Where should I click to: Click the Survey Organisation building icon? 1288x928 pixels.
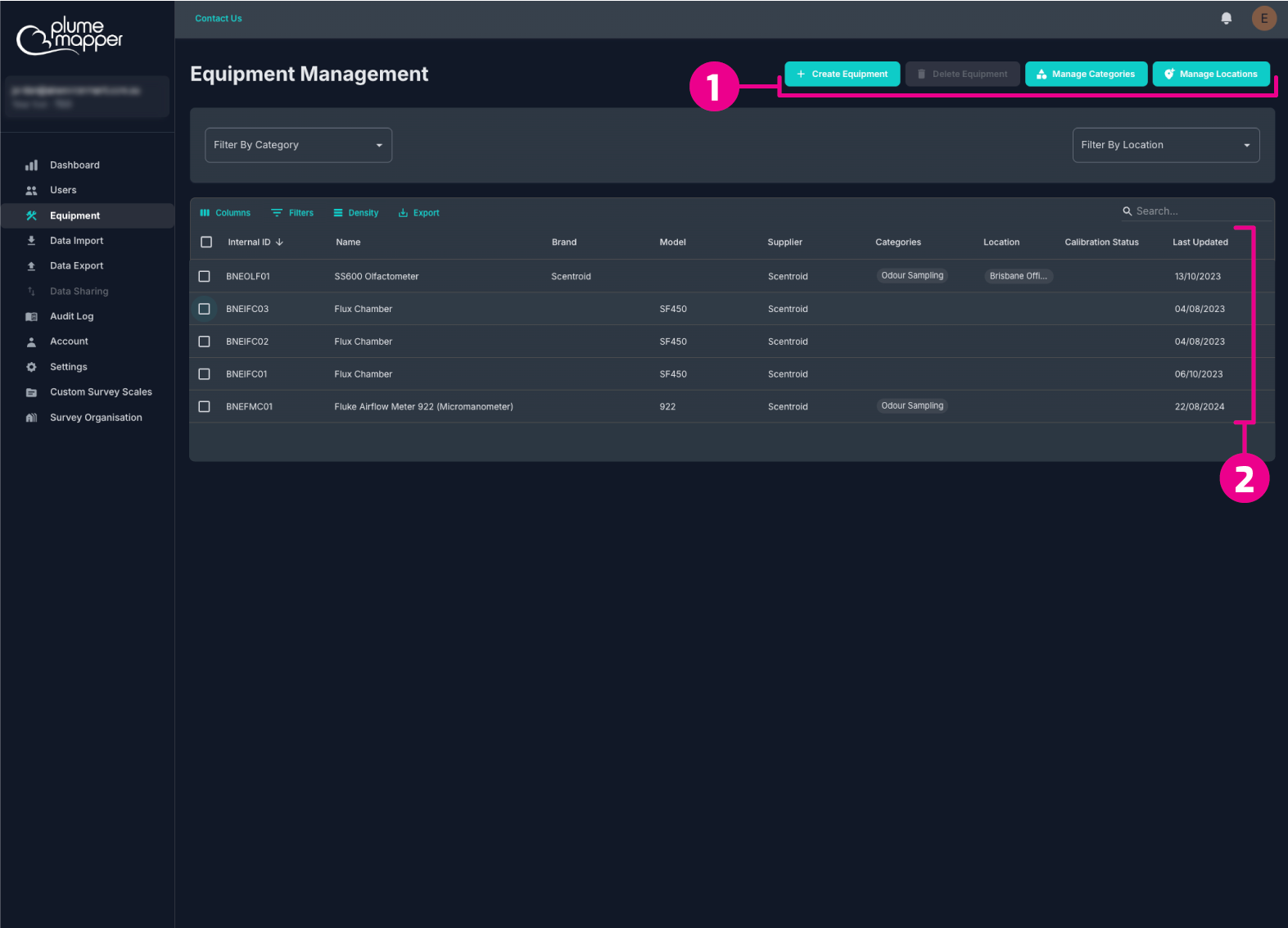pos(31,418)
